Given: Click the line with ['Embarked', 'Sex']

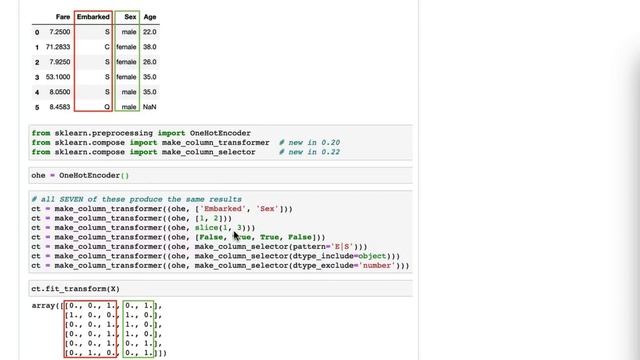Looking at the screenshot, I should 162,209.
